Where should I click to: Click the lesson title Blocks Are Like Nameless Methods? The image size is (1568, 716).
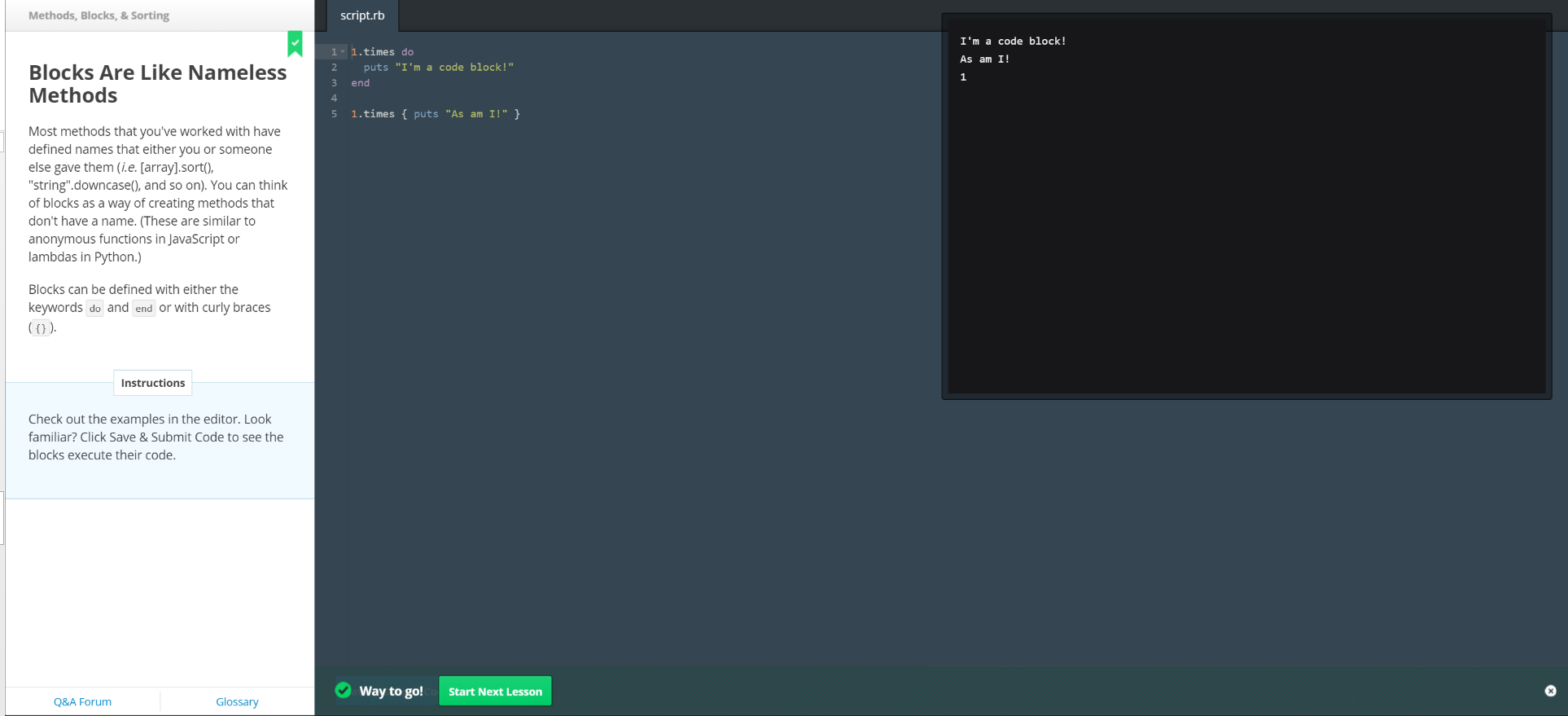[157, 84]
